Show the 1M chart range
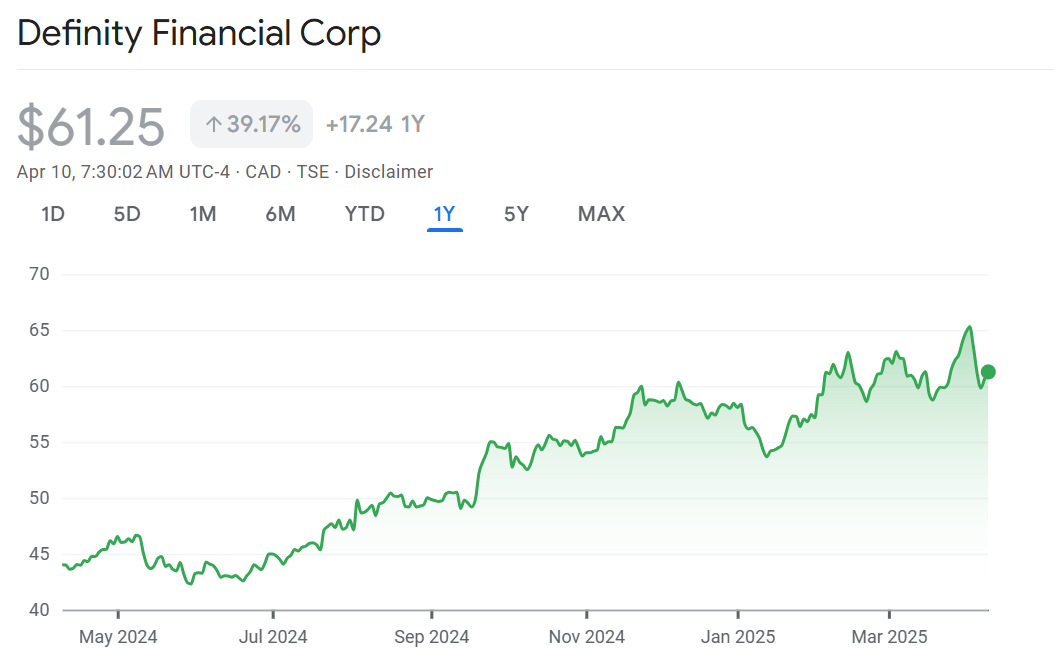 point(203,214)
